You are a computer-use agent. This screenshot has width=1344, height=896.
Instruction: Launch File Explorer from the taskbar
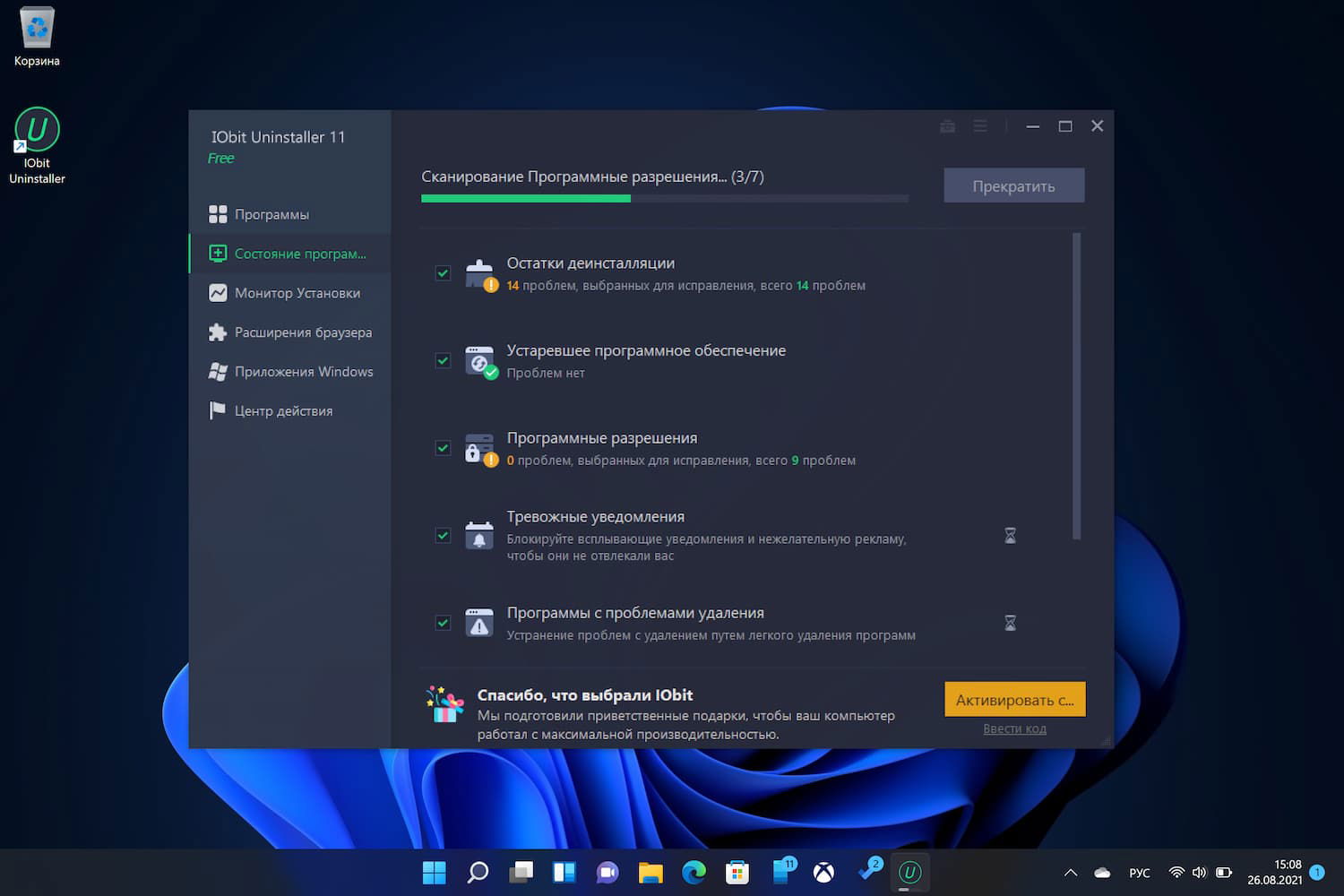[650, 872]
